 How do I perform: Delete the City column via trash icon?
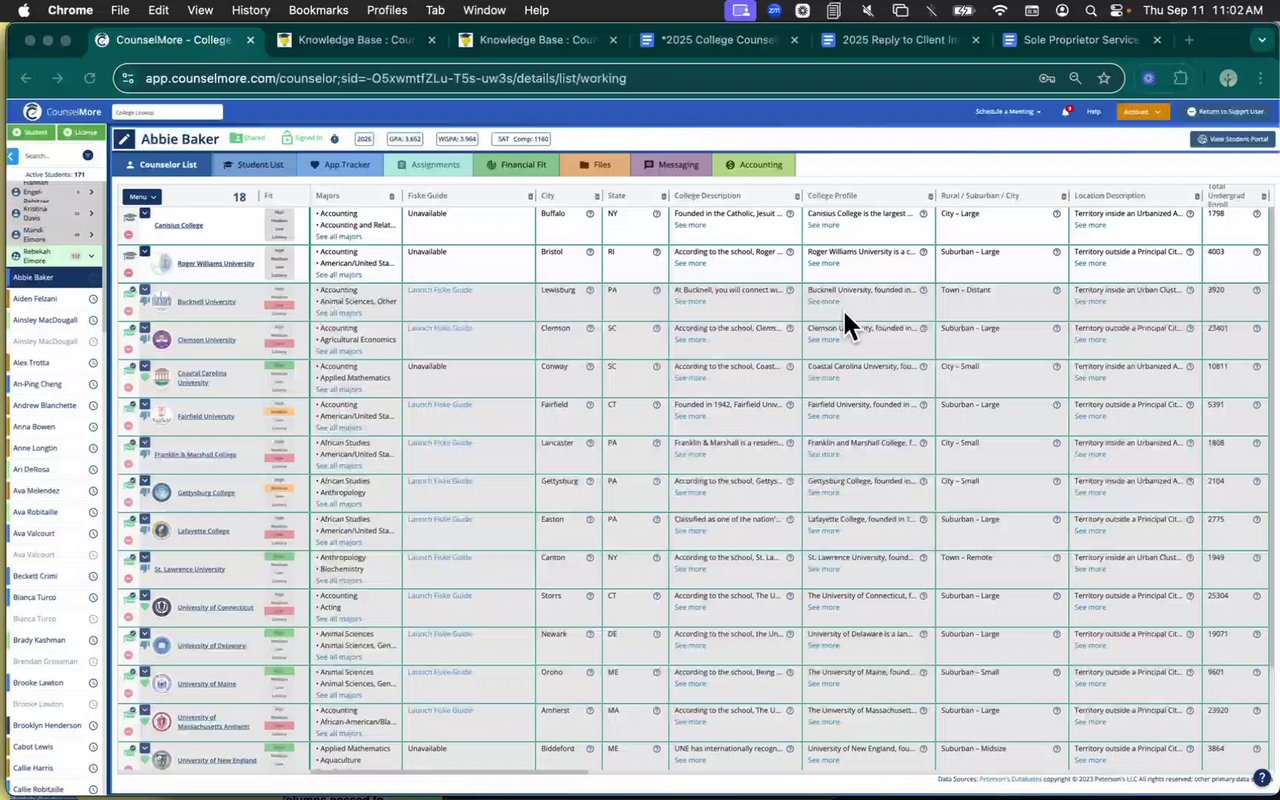coord(595,196)
